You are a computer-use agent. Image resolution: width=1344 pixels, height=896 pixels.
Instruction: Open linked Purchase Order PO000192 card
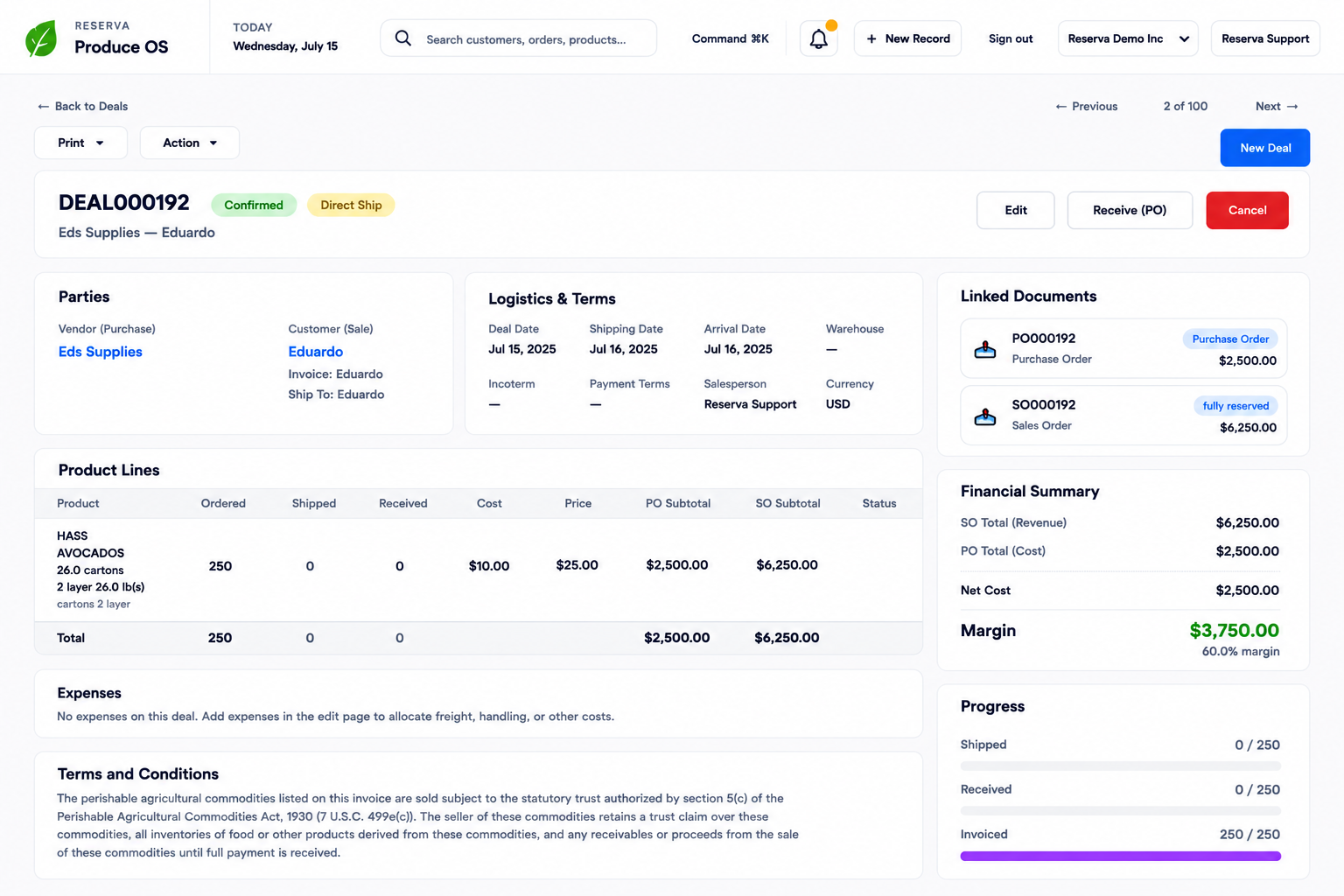pyautogui.click(x=1123, y=348)
